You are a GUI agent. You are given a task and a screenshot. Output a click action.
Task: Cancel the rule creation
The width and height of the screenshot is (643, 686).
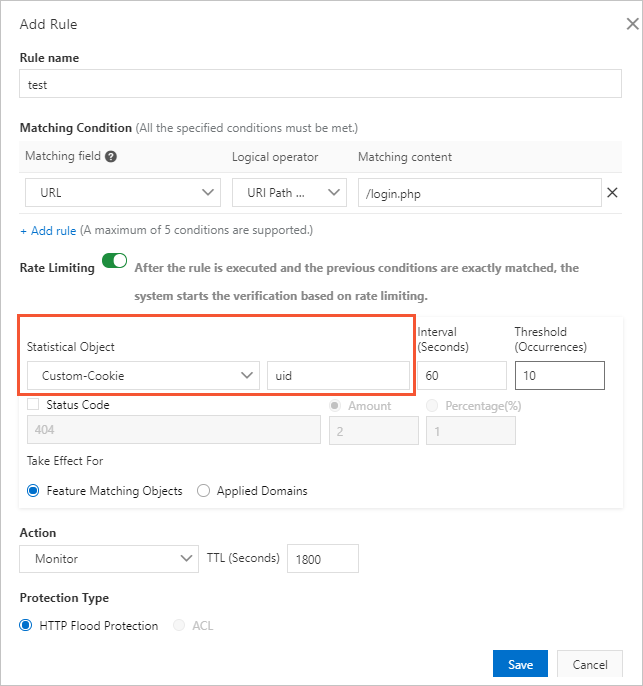coord(590,665)
